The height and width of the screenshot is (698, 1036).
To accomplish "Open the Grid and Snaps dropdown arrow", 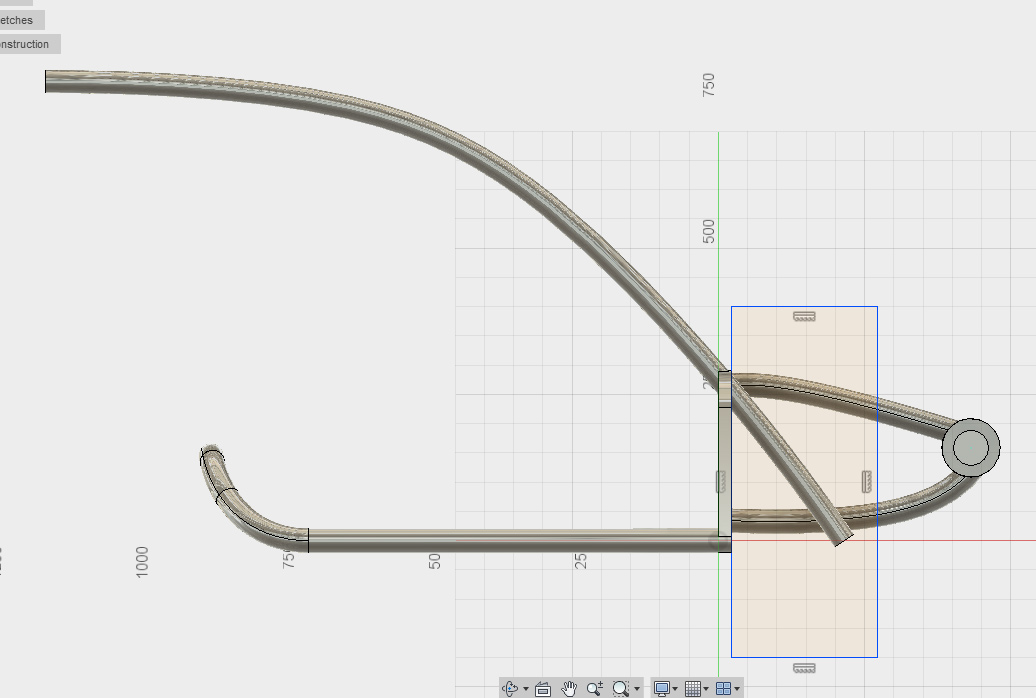I will pyautogui.click(x=707, y=689).
